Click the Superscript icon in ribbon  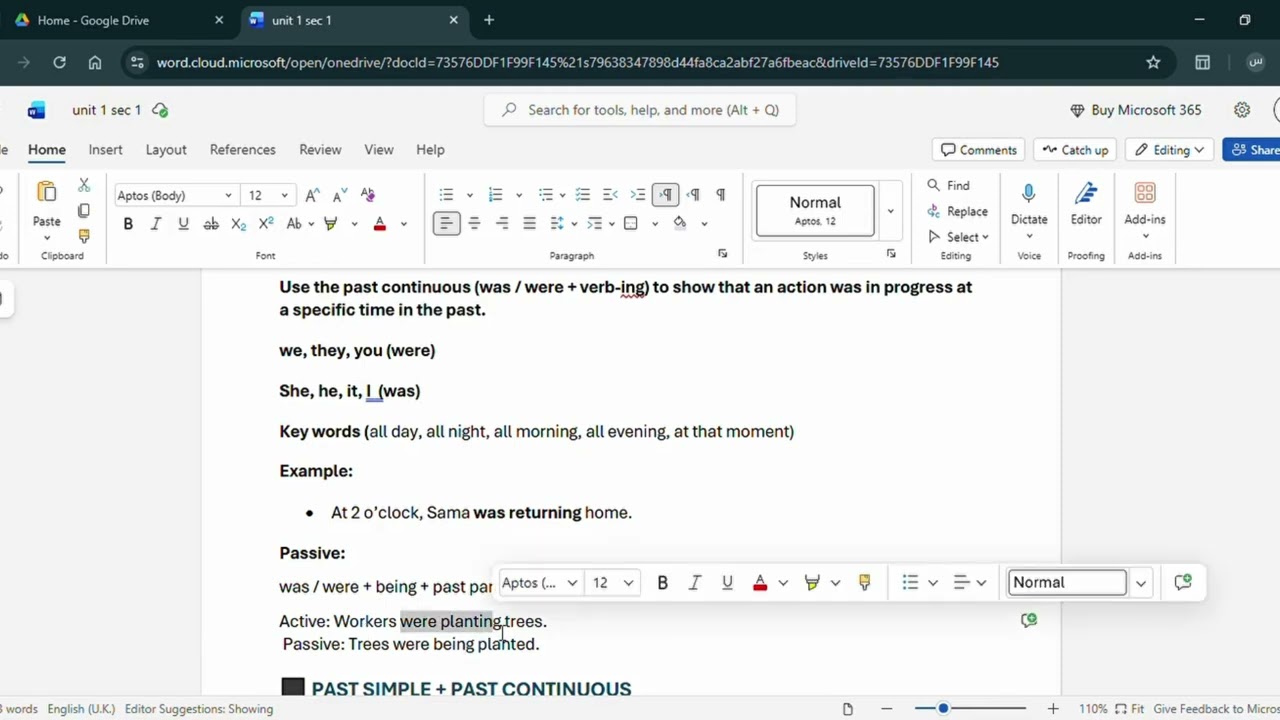[x=266, y=224]
